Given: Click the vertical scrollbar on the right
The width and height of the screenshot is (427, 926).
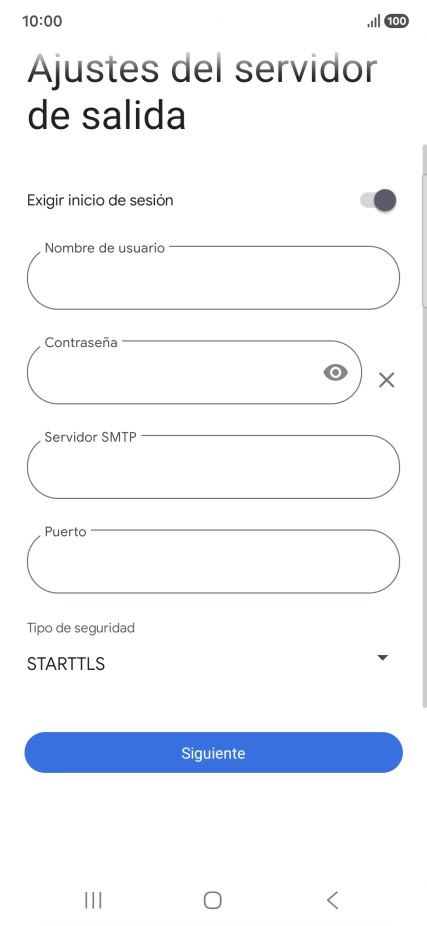Looking at the screenshot, I should (424, 425).
